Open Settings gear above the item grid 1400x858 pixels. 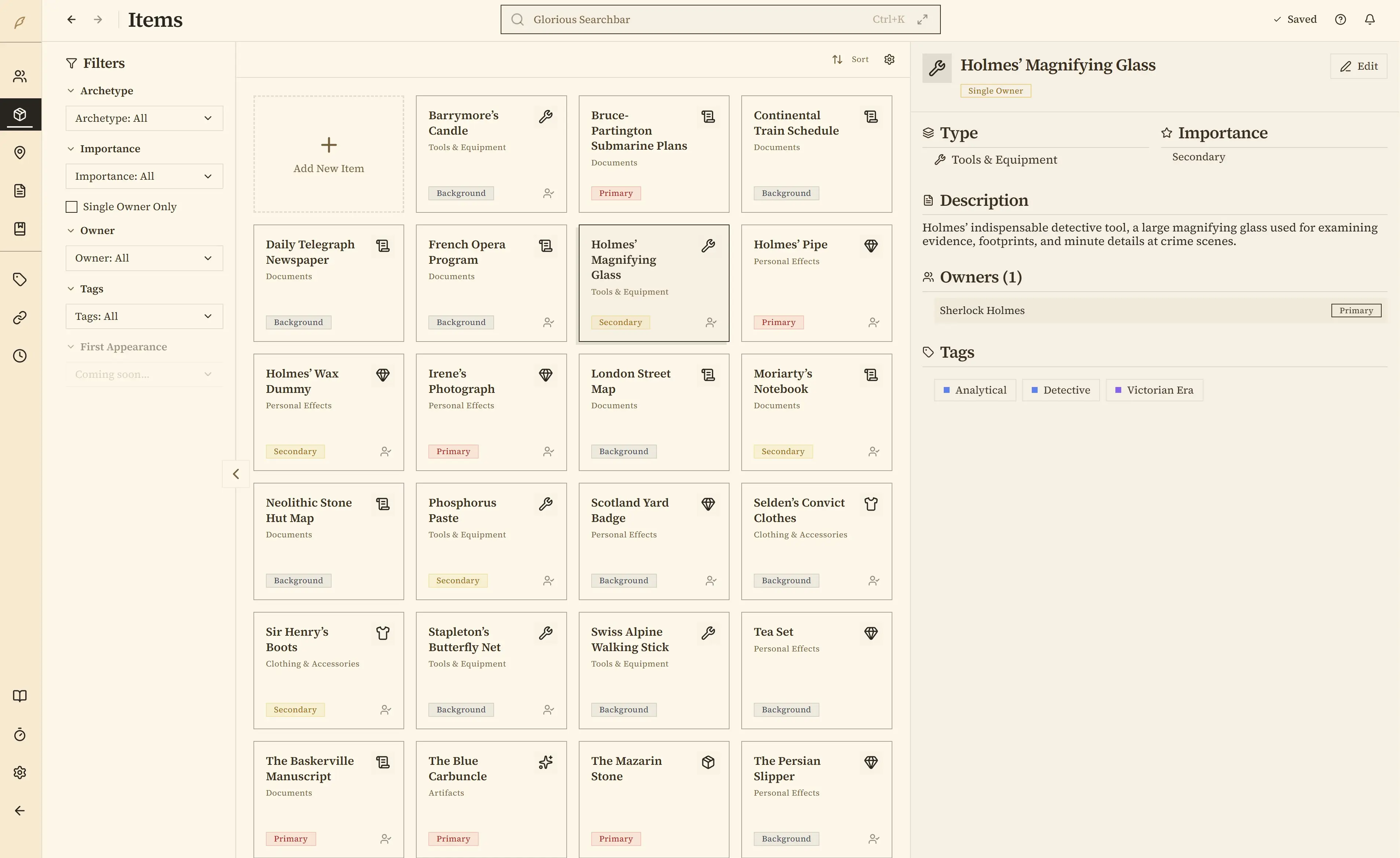tap(889, 59)
